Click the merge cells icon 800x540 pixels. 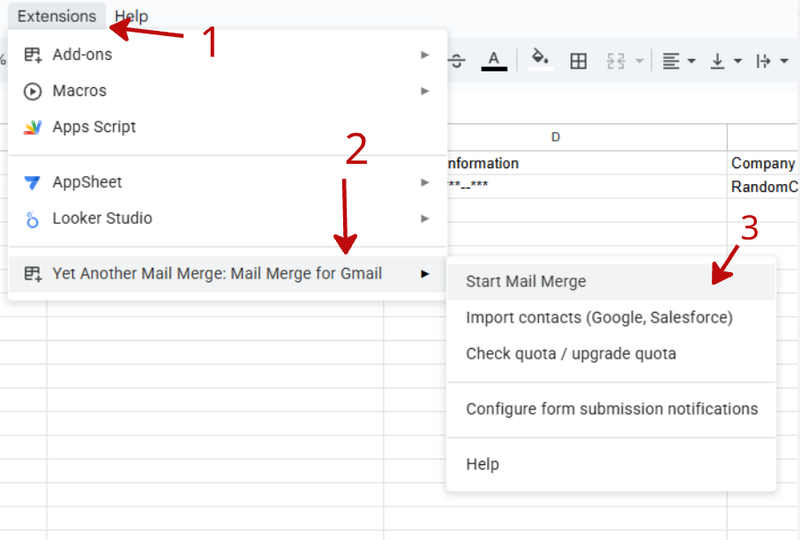pyautogui.click(x=616, y=61)
